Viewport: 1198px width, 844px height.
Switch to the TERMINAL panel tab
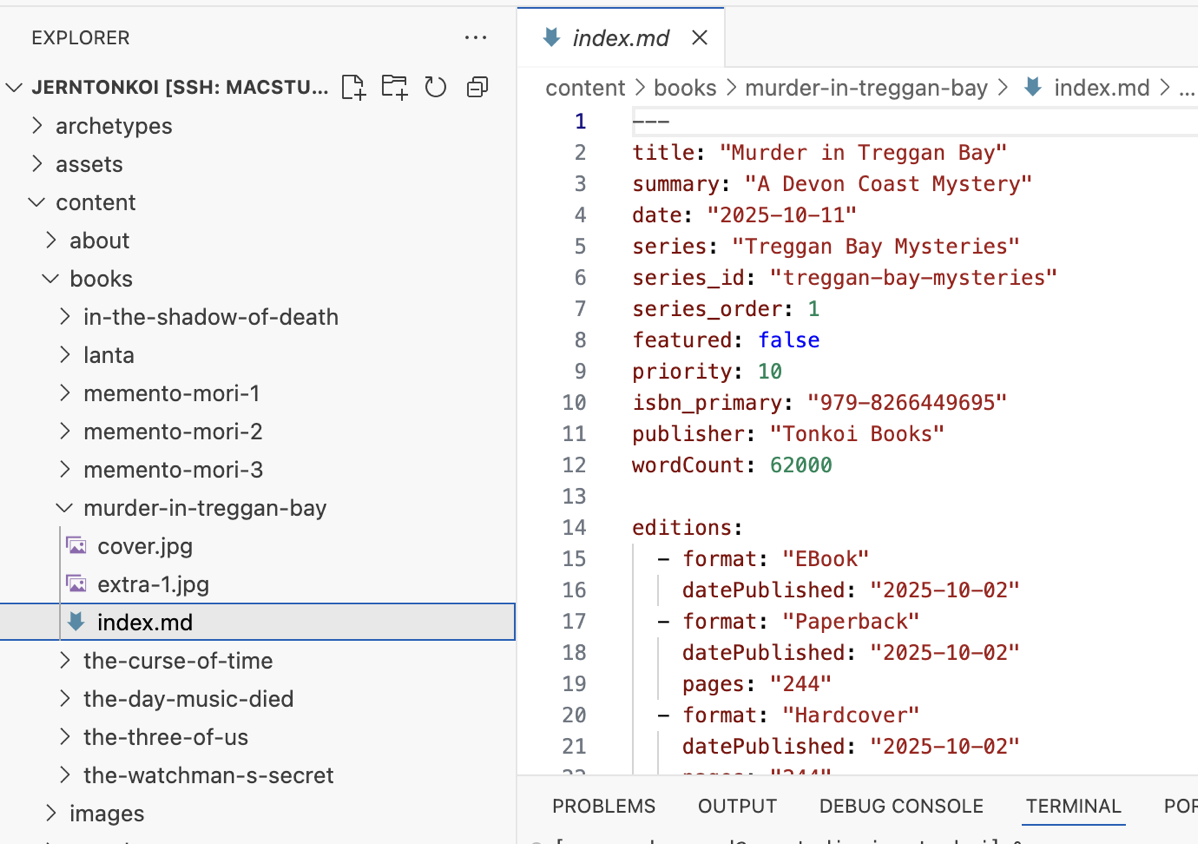[1073, 806]
